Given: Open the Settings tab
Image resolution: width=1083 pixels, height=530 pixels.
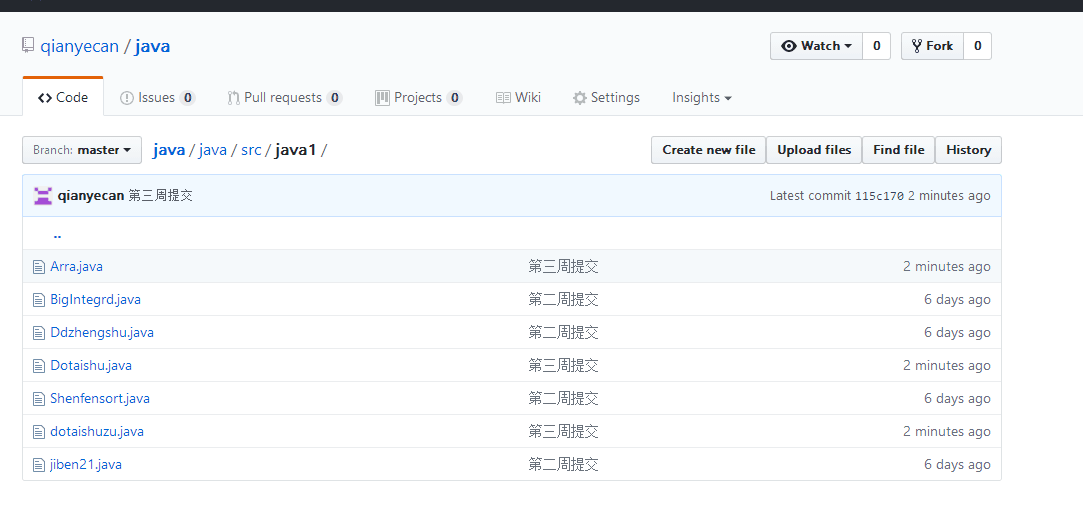Looking at the screenshot, I should (x=606, y=97).
